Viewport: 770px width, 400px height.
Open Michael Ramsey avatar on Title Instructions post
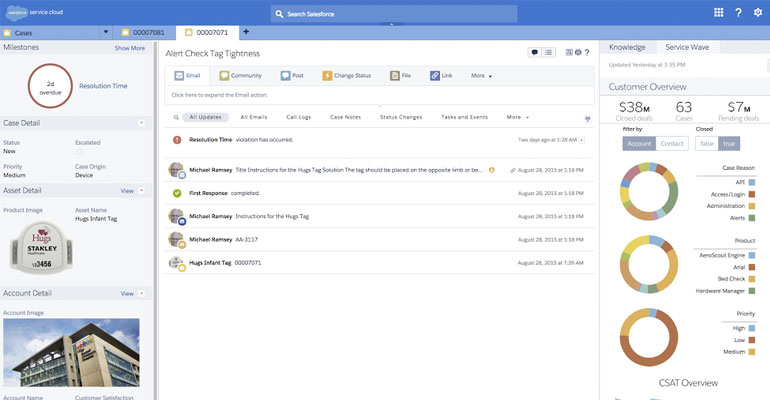coord(176,170)
